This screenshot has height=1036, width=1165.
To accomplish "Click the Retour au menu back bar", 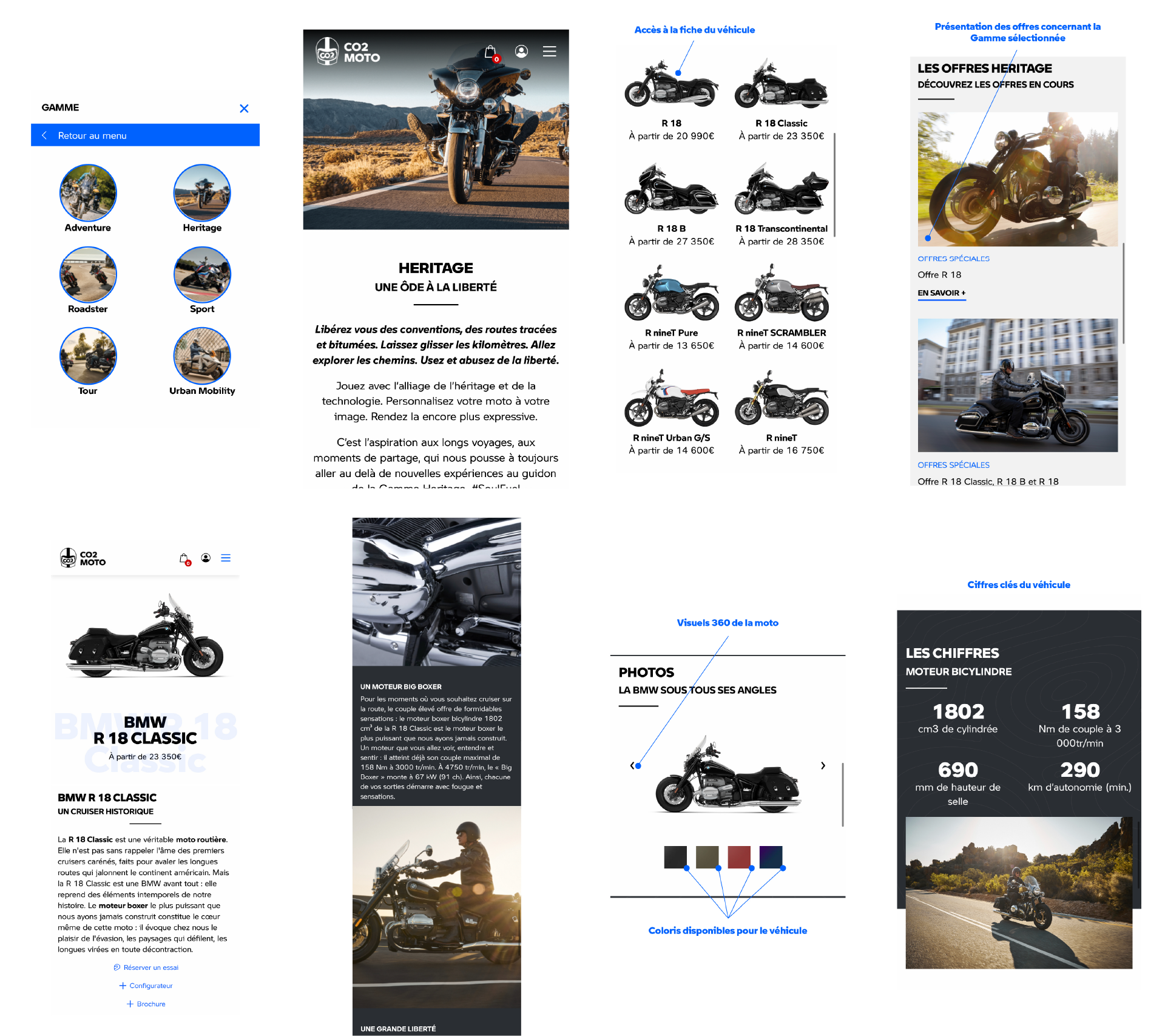I will click(x=145, y=135).
